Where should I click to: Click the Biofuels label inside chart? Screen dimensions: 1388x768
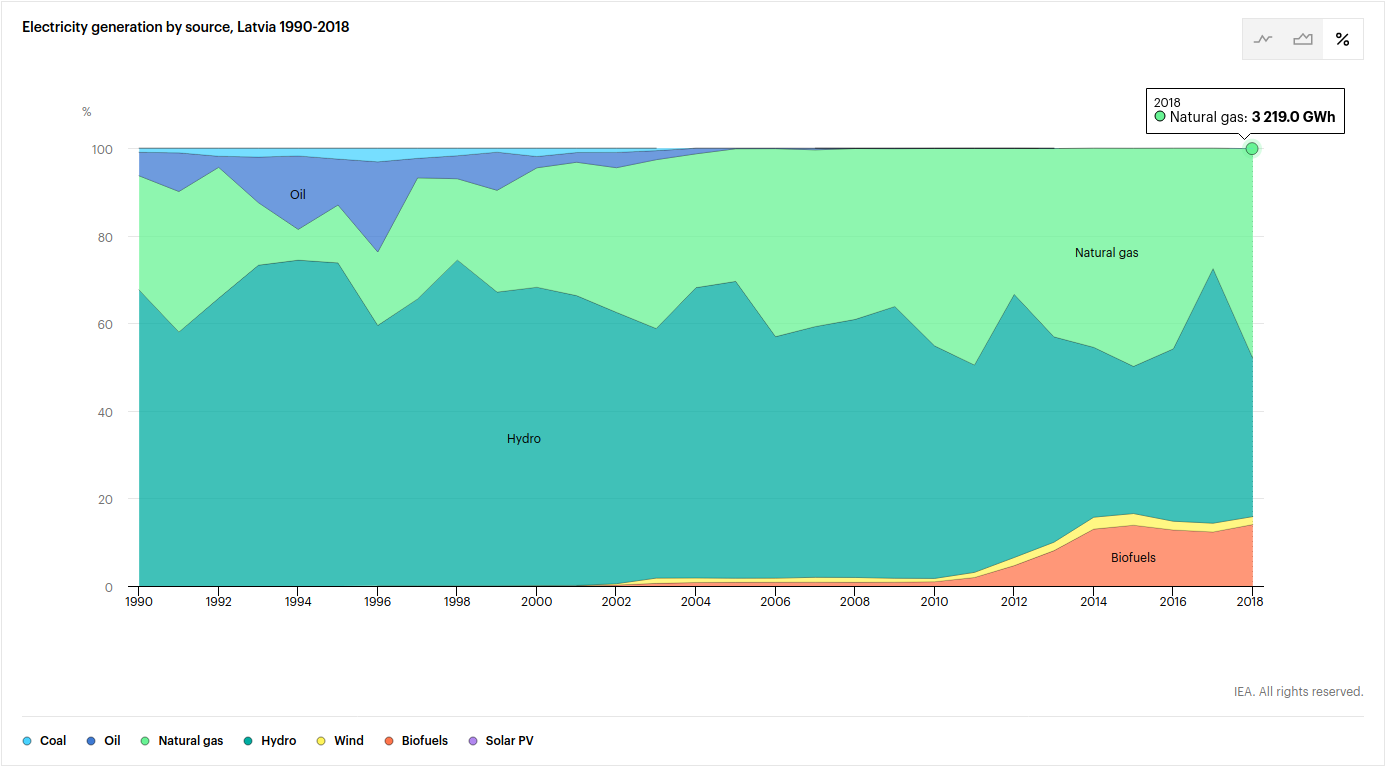(1133, 558)
